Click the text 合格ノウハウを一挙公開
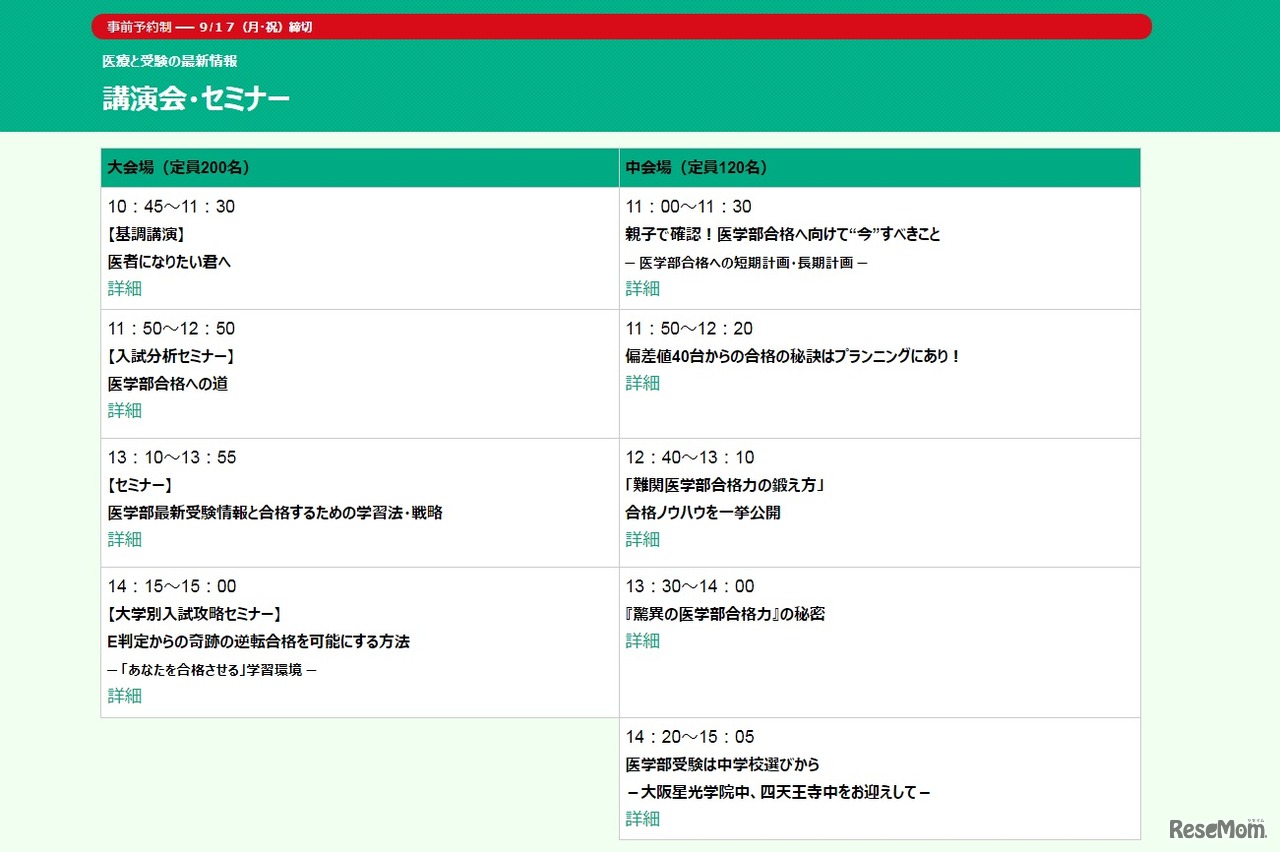 coord(703,513)
